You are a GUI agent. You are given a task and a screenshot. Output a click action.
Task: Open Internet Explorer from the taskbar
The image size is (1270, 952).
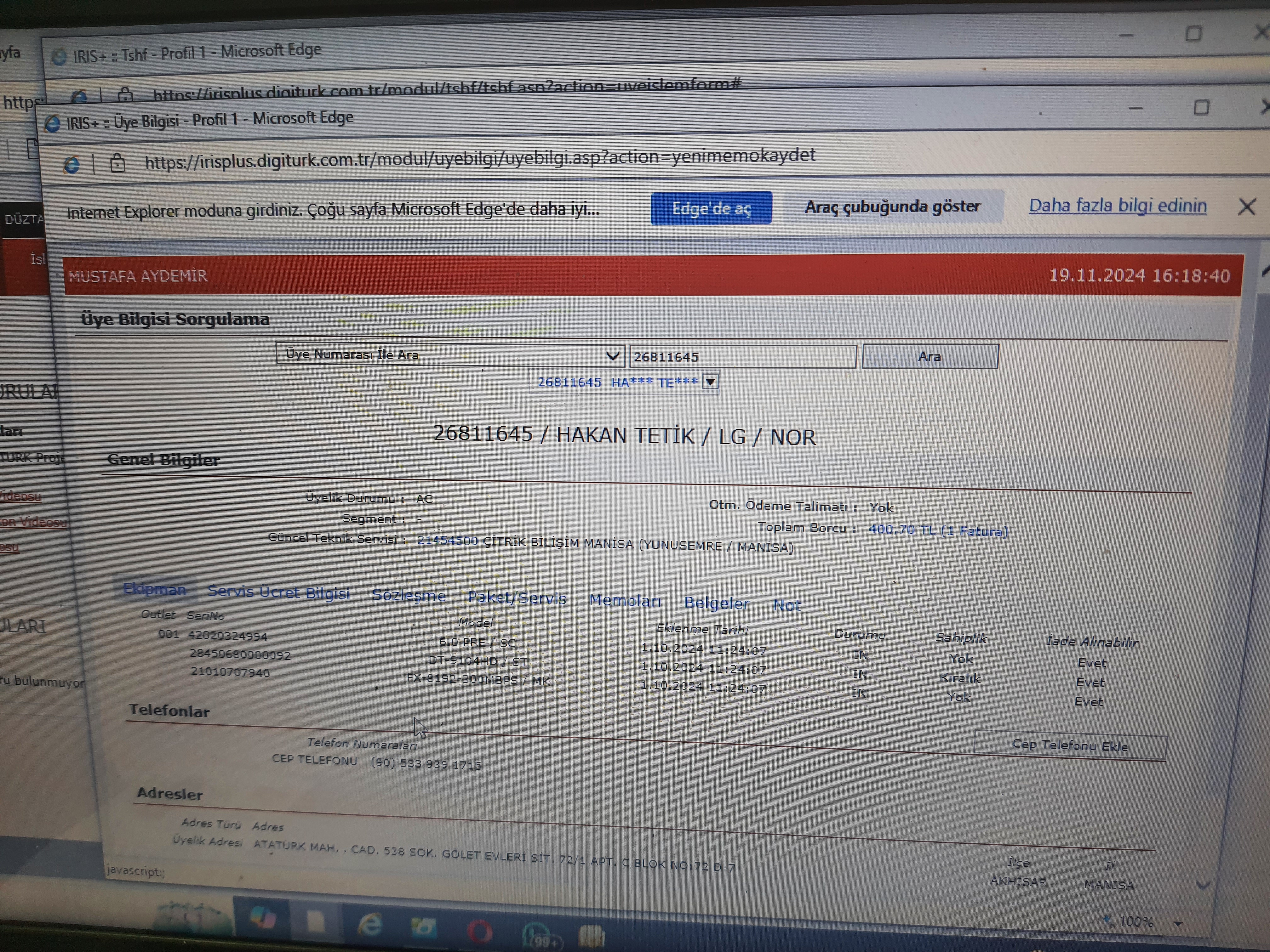pos(370,925)
